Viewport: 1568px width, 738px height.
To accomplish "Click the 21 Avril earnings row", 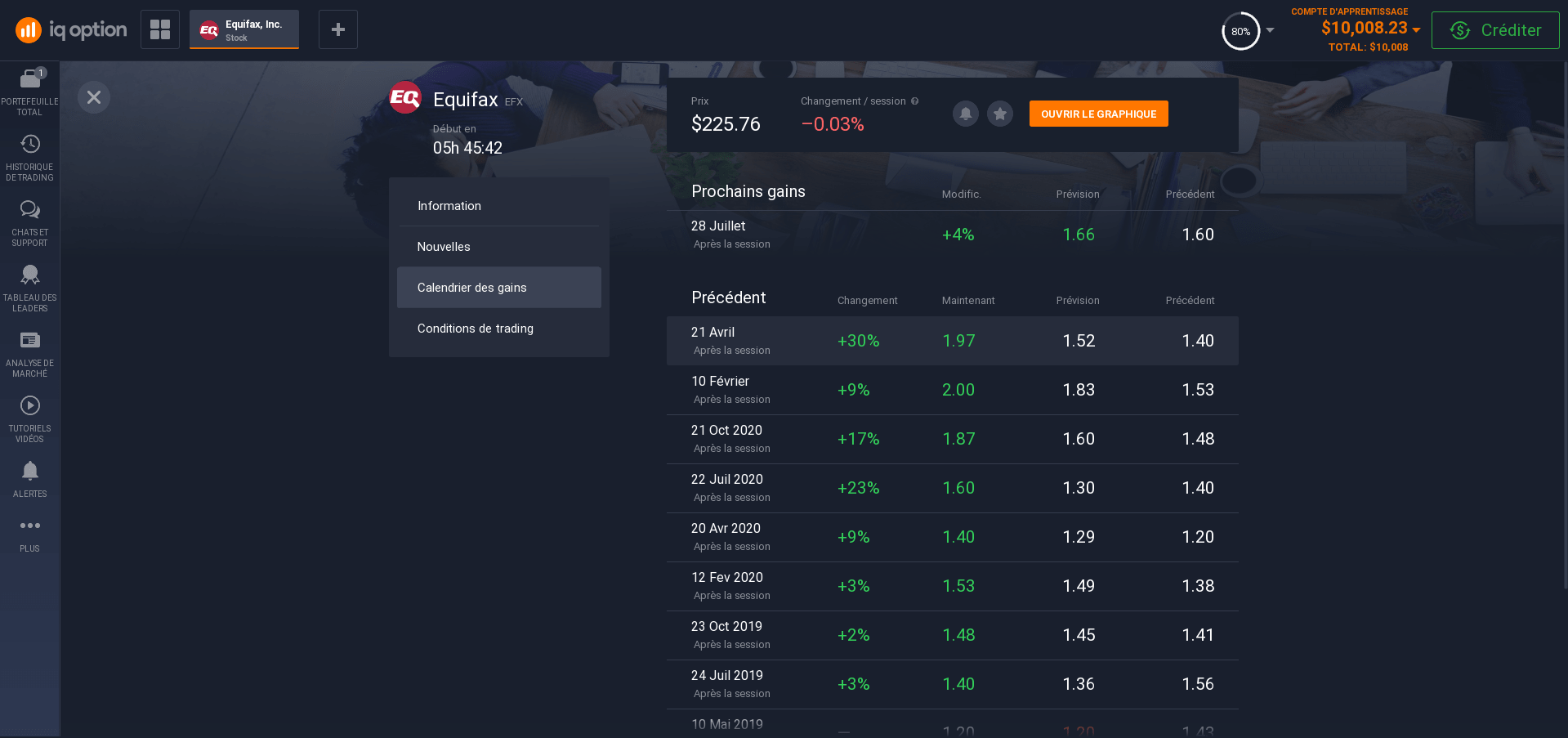I will [953, 341].
